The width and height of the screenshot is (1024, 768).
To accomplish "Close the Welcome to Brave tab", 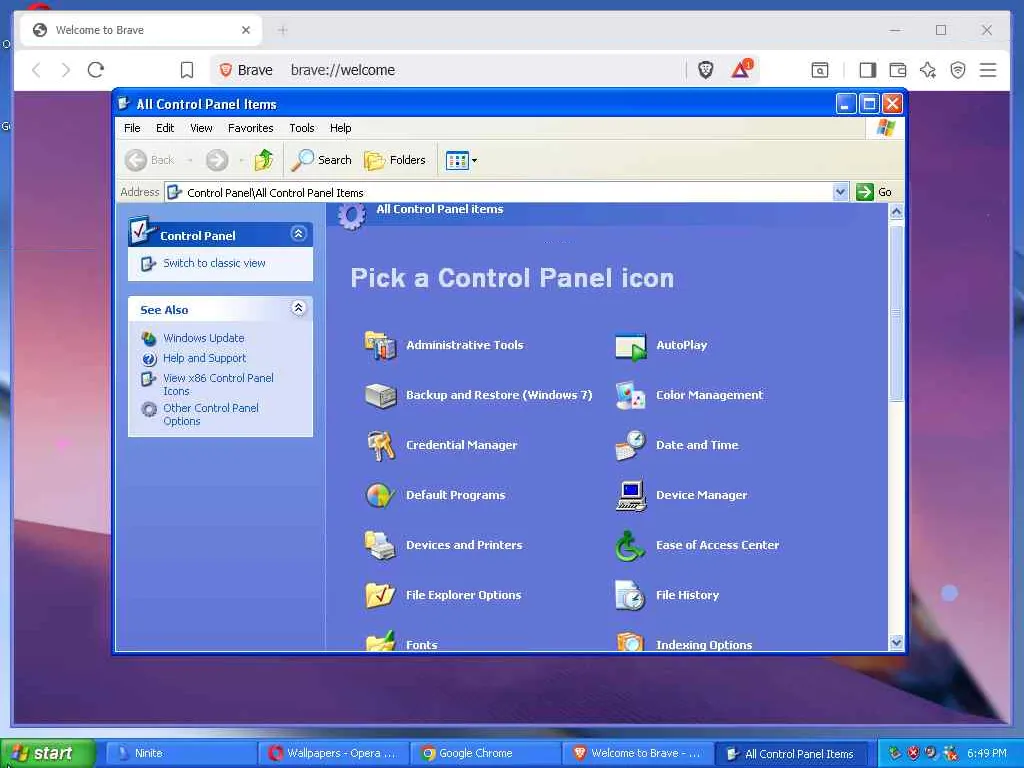I will click(246, 30).
